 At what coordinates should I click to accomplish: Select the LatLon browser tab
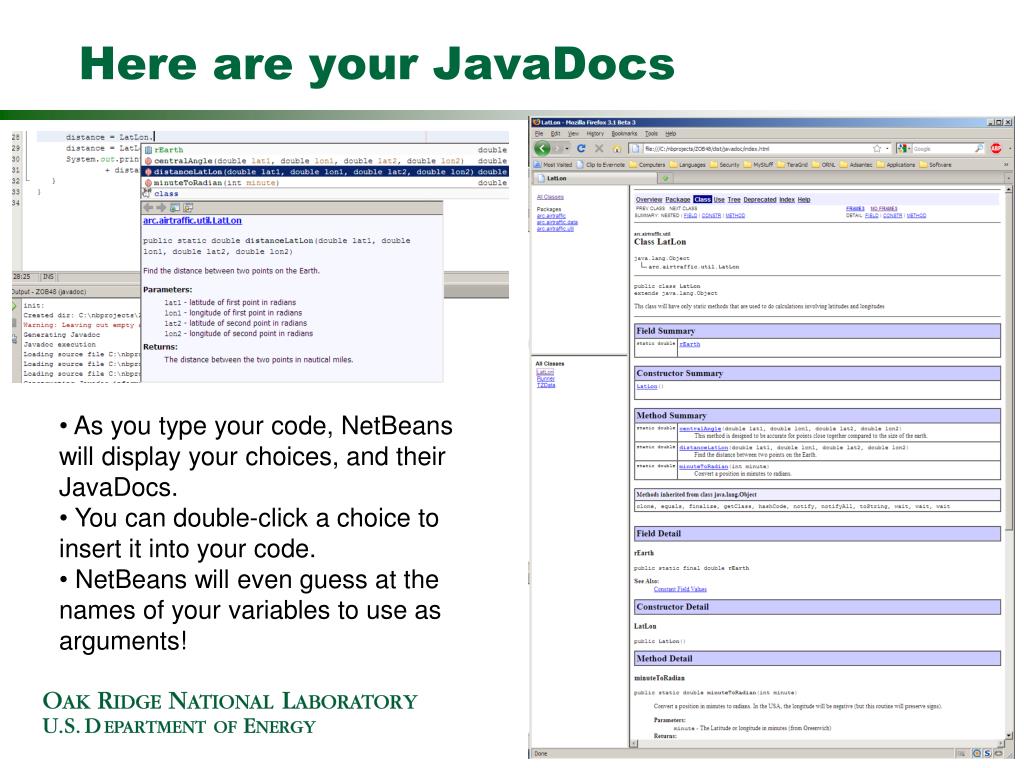coord(596,178)
